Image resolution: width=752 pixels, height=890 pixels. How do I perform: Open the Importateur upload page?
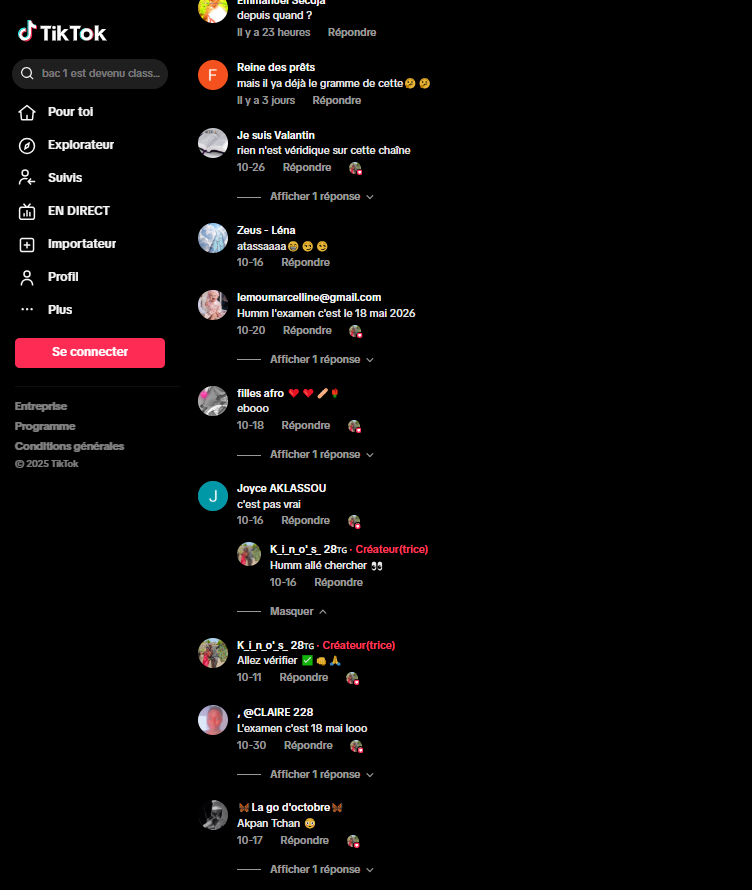point(82,244)
